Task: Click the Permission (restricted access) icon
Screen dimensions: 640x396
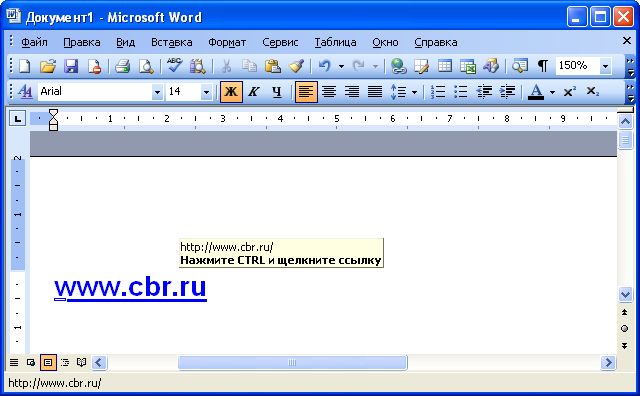Action: [x=94, y=66]
